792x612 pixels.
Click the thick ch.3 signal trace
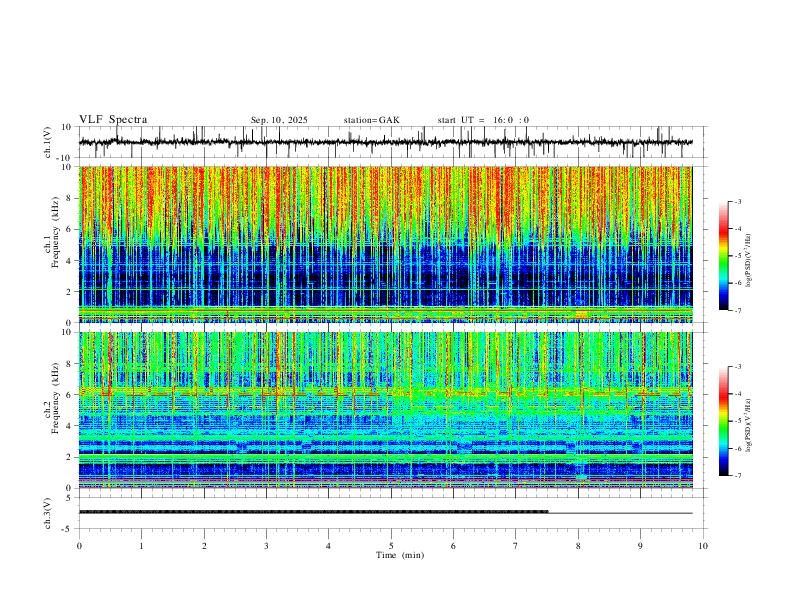point(314,512)
